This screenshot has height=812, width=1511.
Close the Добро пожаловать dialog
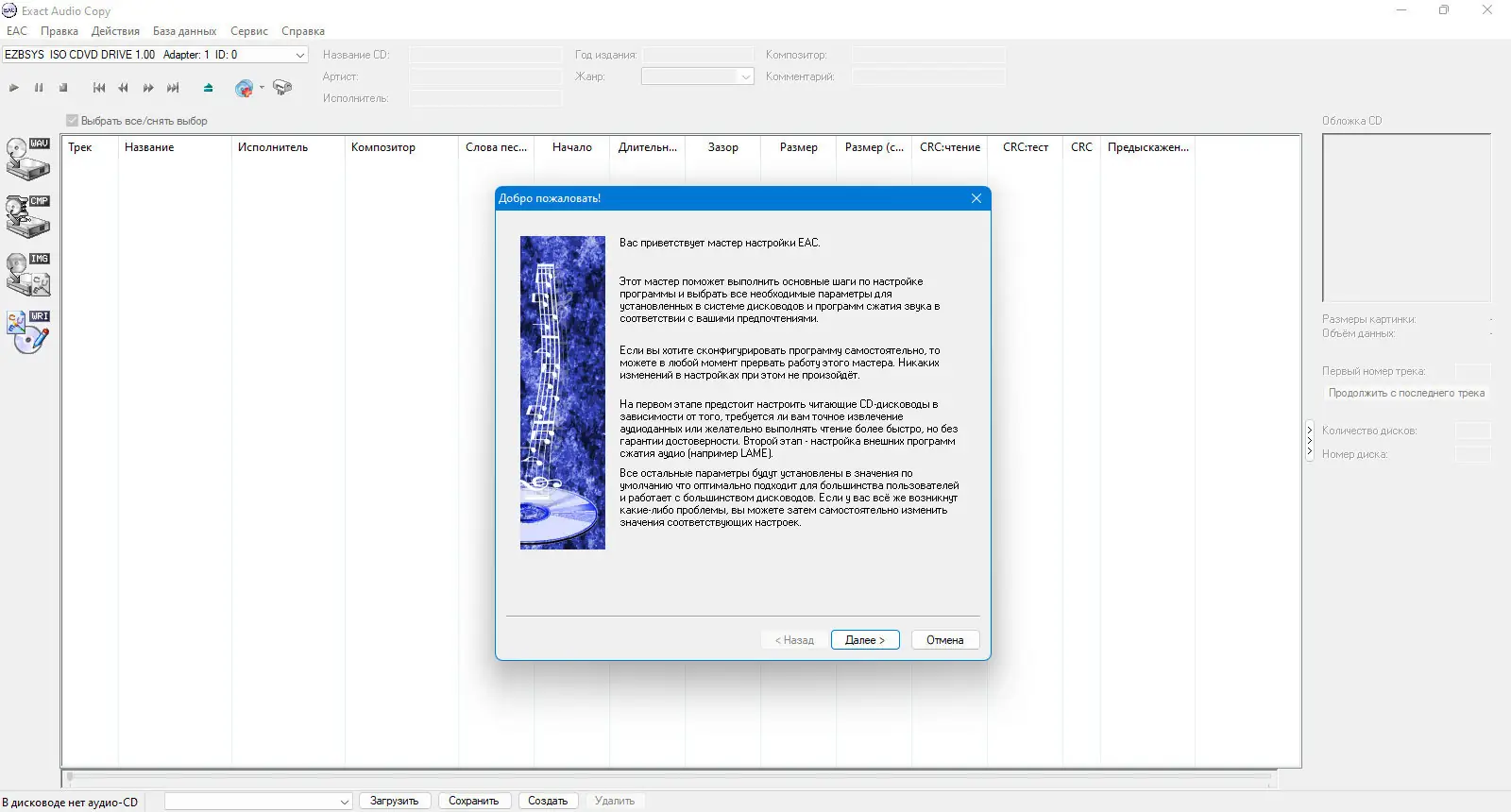976,198
